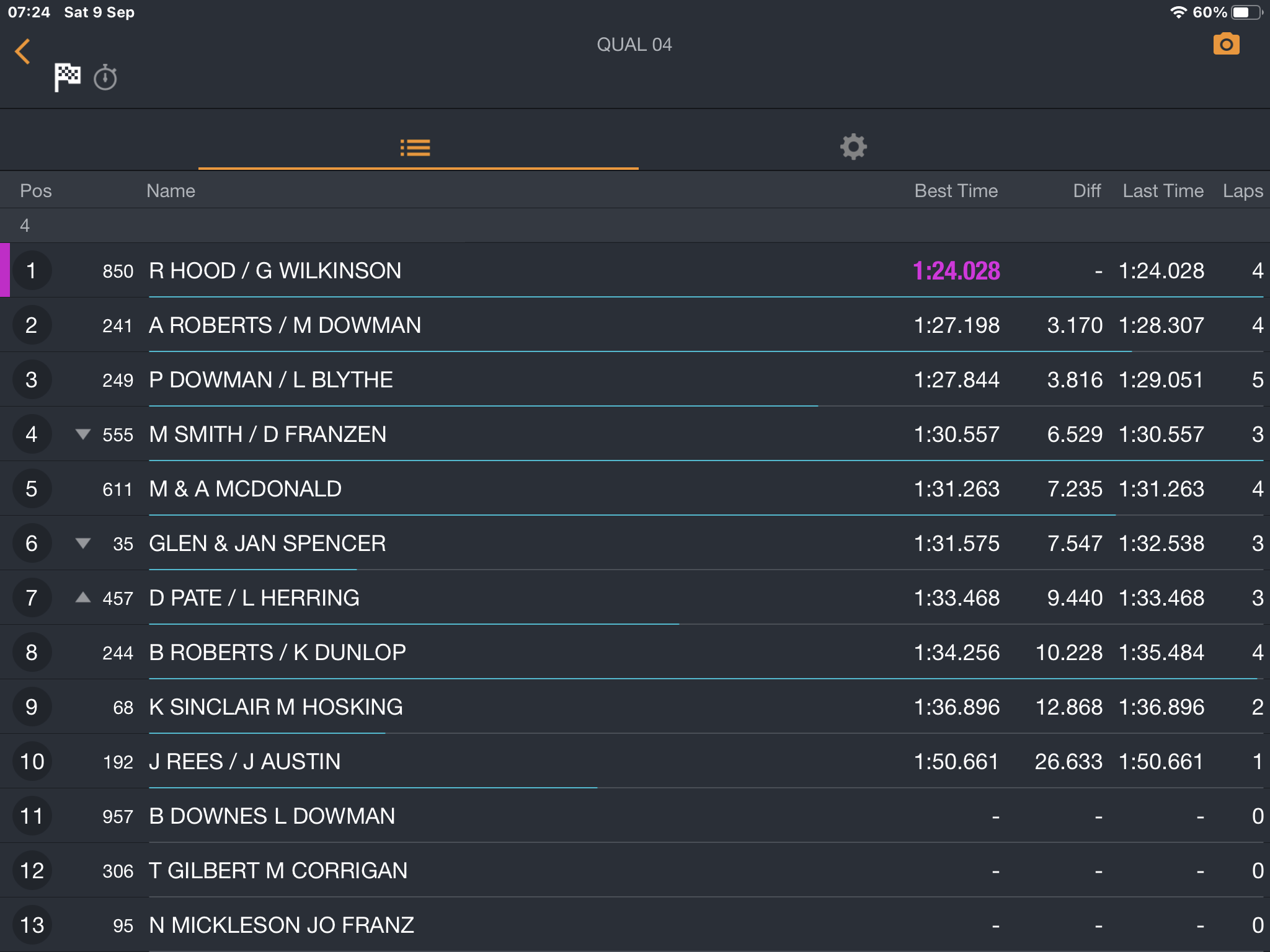Select M & A MCDONALD entry
Image resolution: width=1270 pixels, height=952 pixels.
635,488
